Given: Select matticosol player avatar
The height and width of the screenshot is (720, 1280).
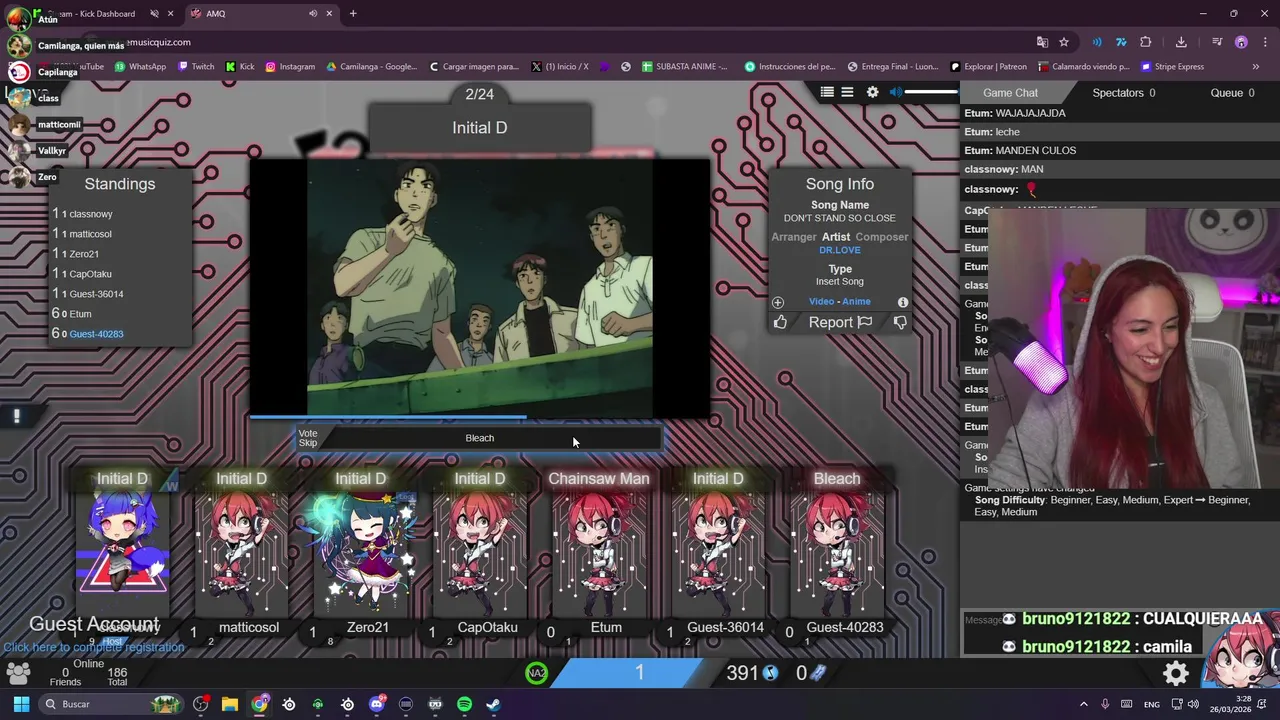Looking at the screenshot, I should click(x=241, y=550).
